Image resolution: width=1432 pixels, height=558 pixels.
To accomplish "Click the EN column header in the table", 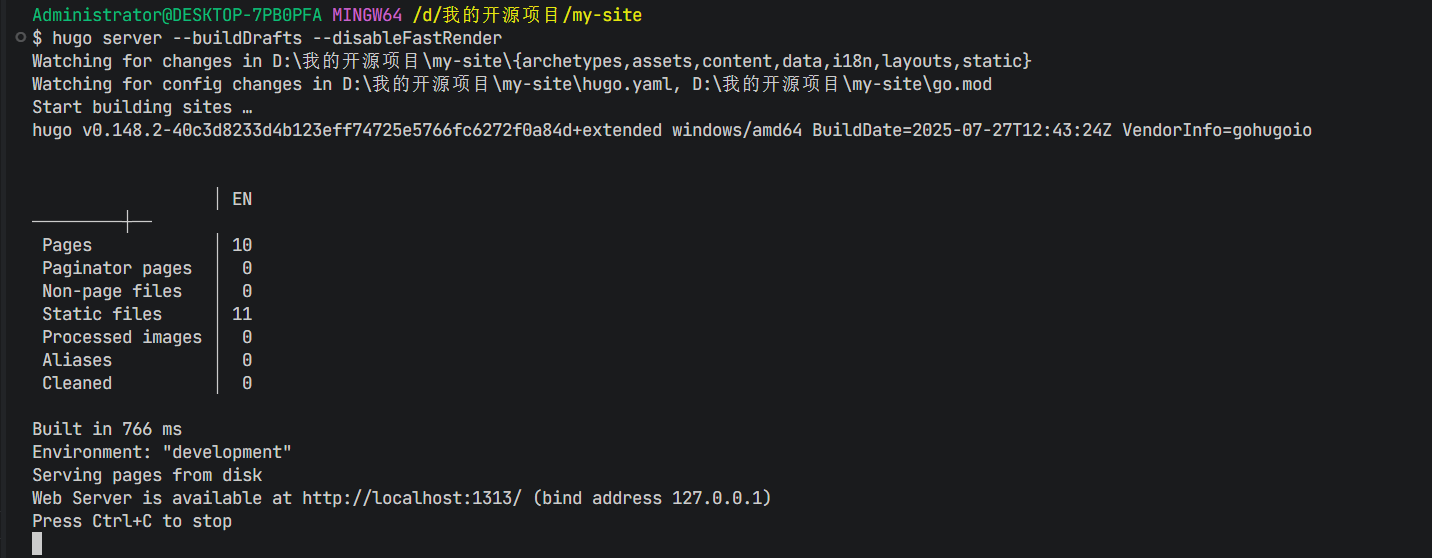I will 242,199.
